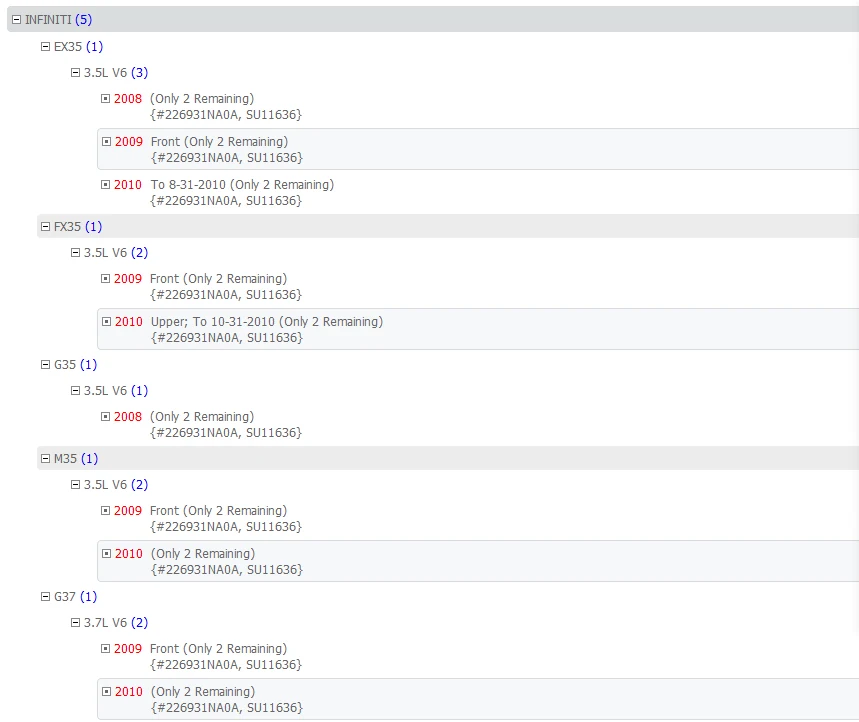Open the G37 model link
The height and width of the screenshot is (722, 859).
pos(65,597)
